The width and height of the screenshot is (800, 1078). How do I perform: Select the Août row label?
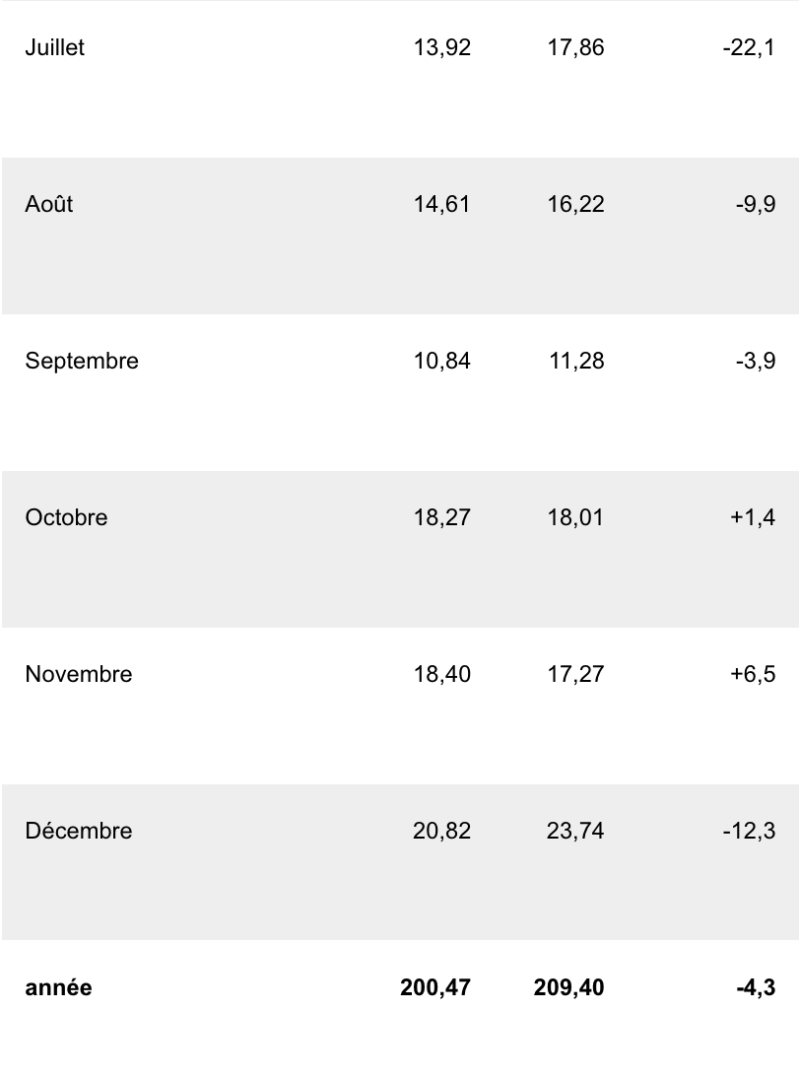click(49, 205)
